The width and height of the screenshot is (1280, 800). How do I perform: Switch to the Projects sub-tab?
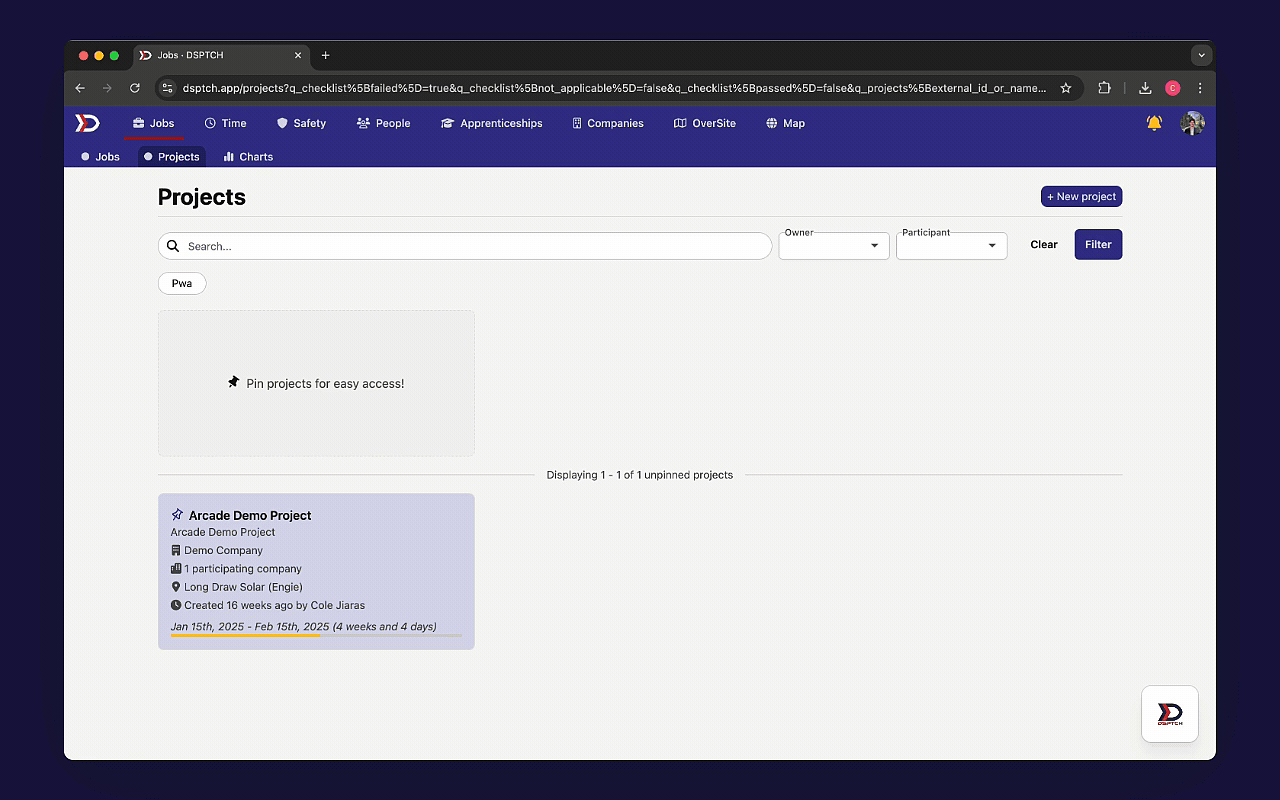click(171, 157)
